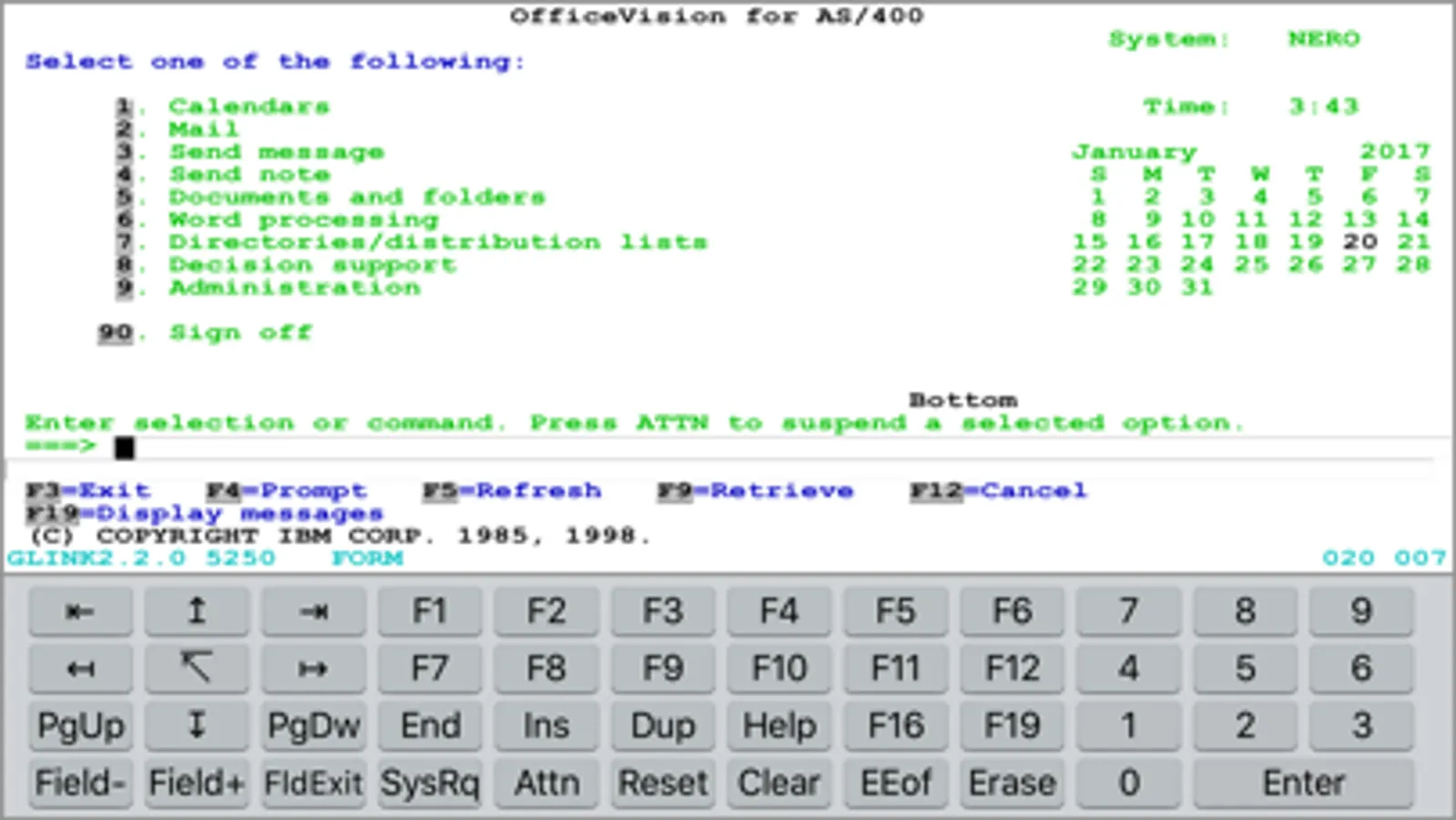
Task: Tap the PgUp key
Action: click(80, 726)
